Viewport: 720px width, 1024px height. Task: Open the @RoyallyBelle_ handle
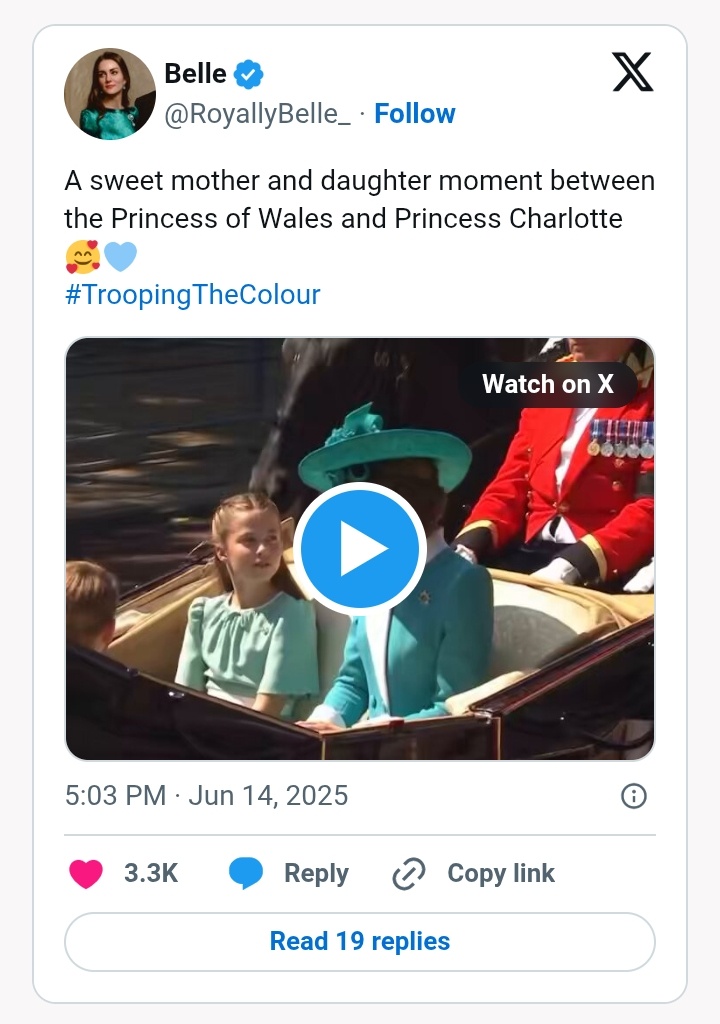coord(257,114)
